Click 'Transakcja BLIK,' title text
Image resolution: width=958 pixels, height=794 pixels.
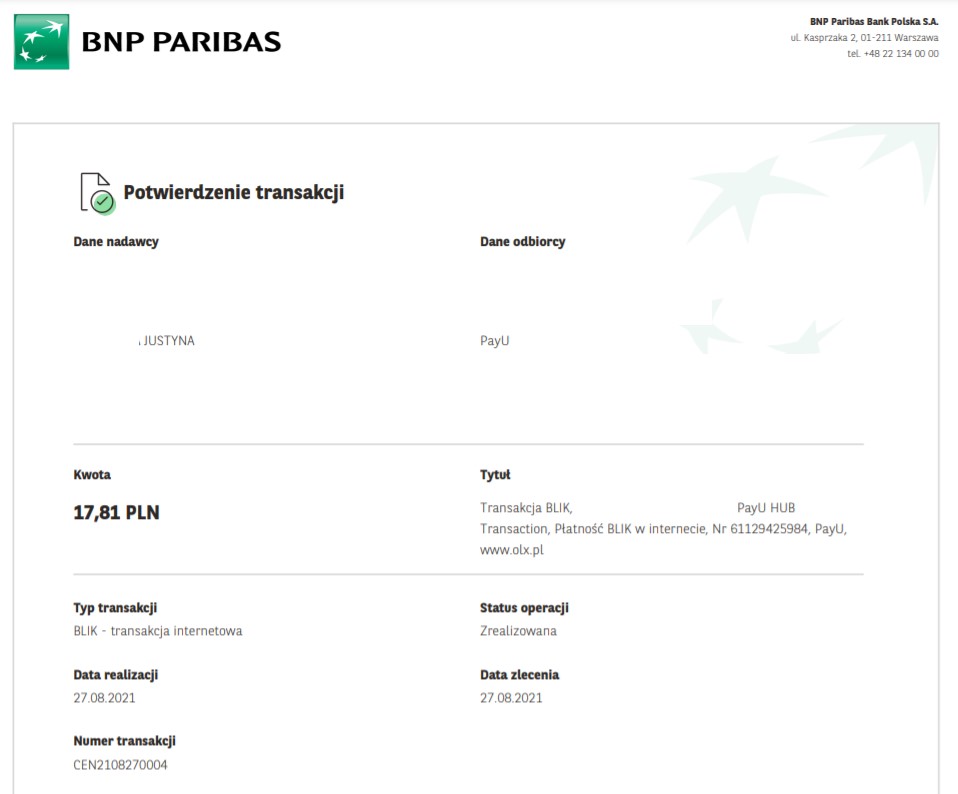[526, 508]
